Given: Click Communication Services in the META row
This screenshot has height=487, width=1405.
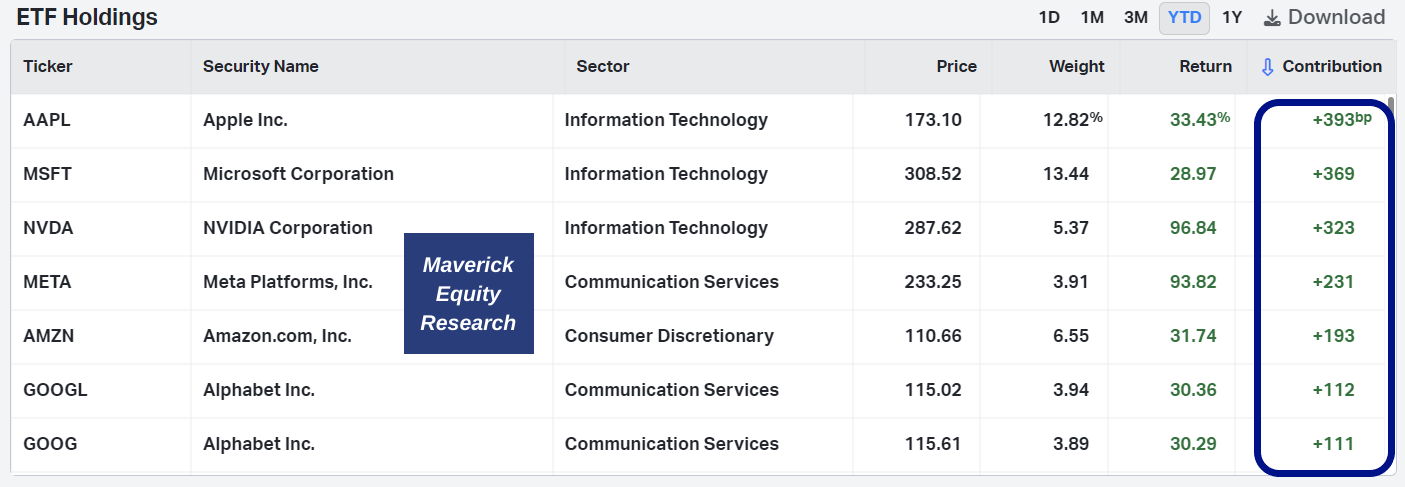Looking at the screenshot, I should (x=672, y=282).
